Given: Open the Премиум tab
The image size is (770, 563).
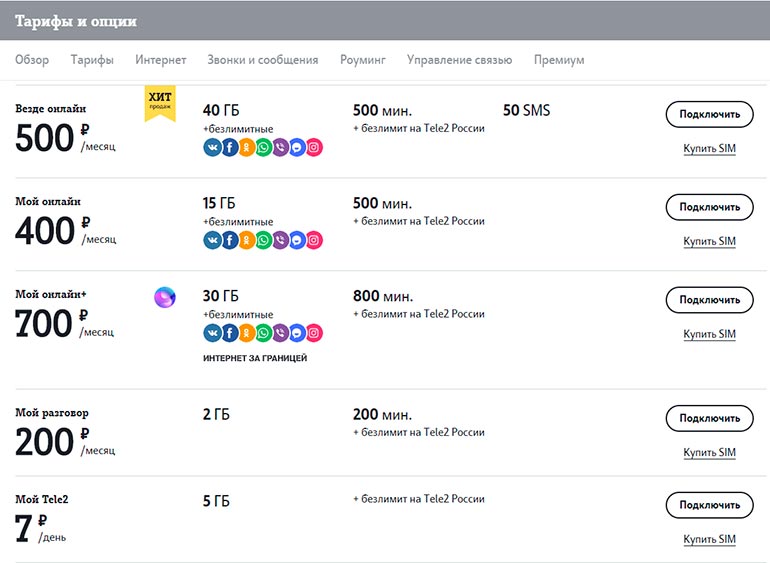Looking at the screenshot, I should point(559,60).
